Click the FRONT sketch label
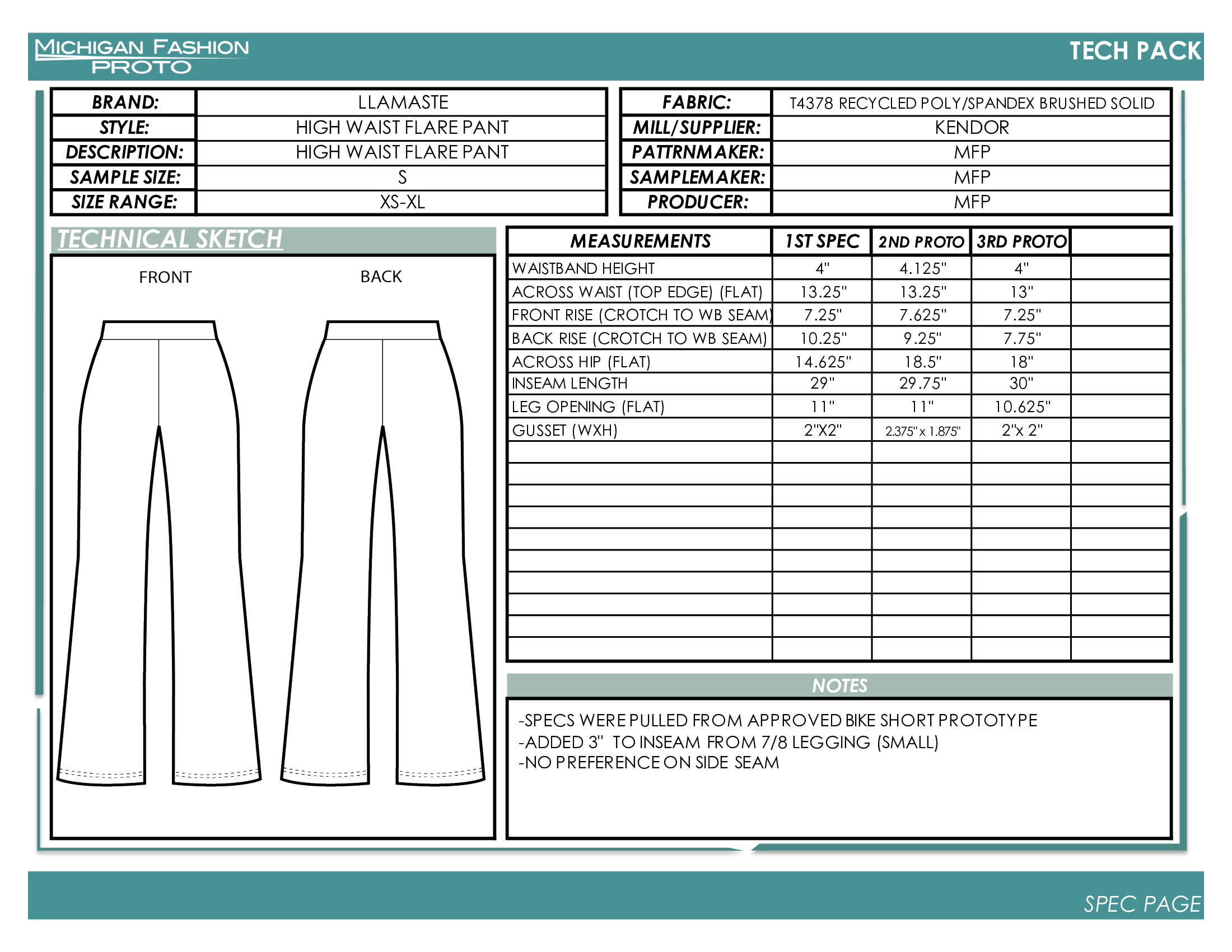This screenshot has height=952, width=1232. pos(165,277)
